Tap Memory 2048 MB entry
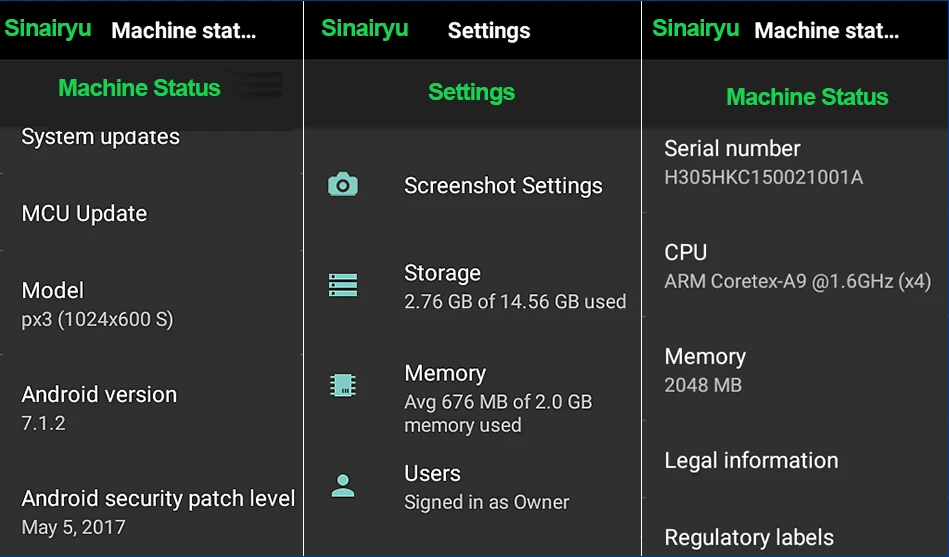The image size is (949, 557). click(795, 369)
